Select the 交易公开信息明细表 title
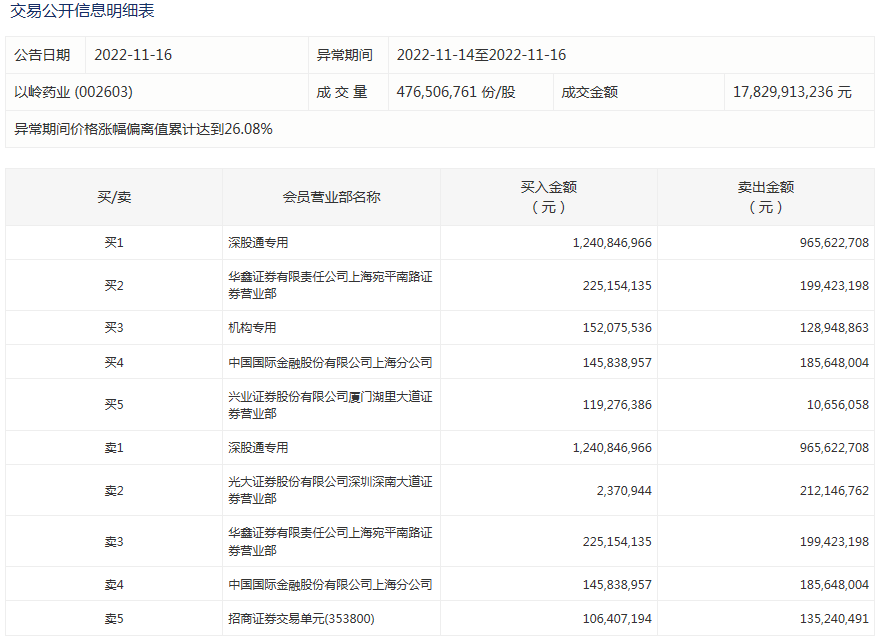 click(x=82, y=12)
